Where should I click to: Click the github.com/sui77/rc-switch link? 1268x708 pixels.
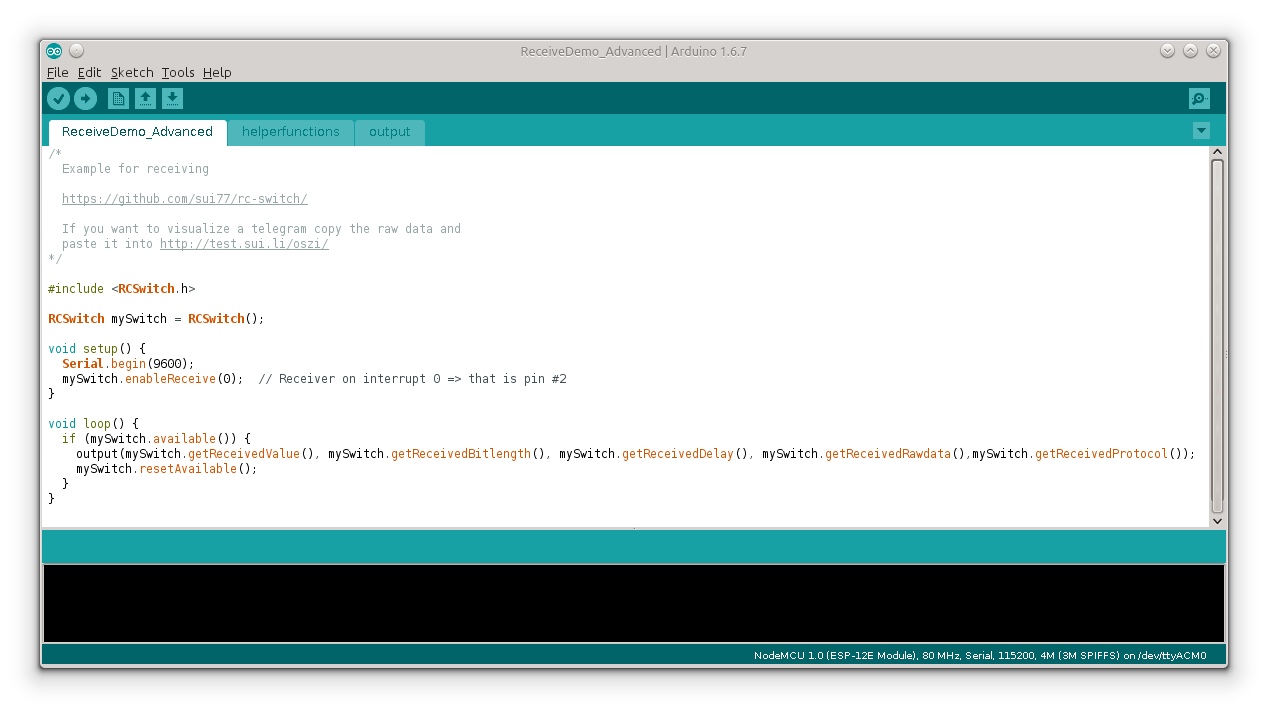184,199
